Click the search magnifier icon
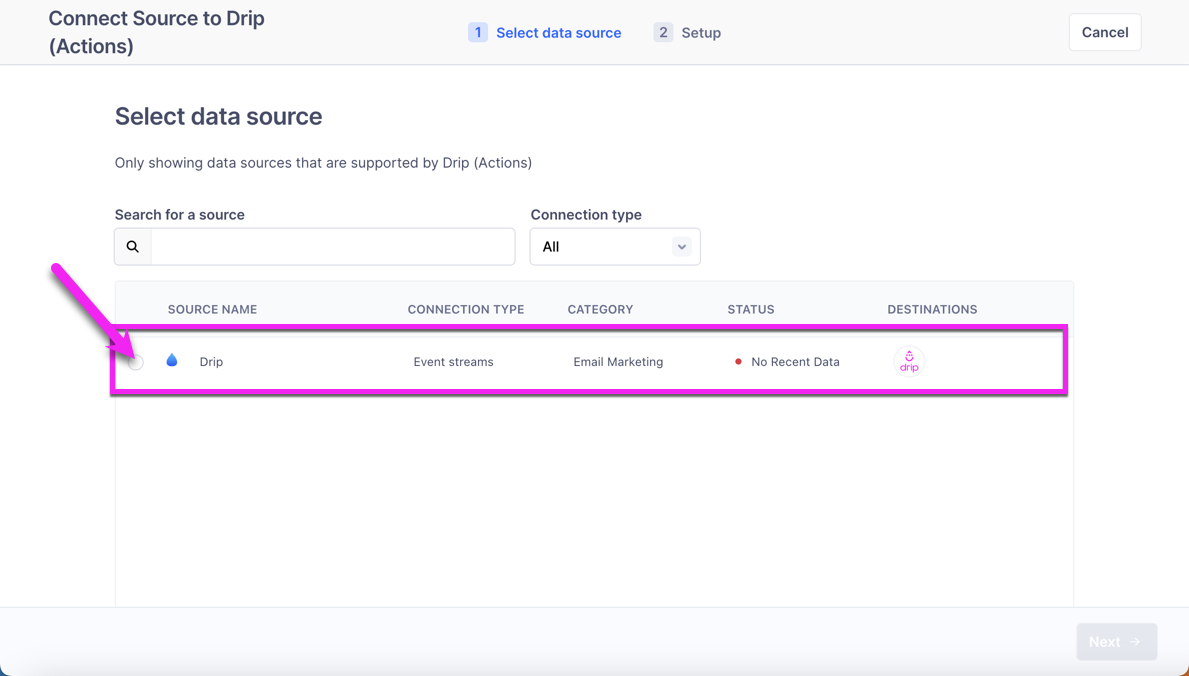 133,247
